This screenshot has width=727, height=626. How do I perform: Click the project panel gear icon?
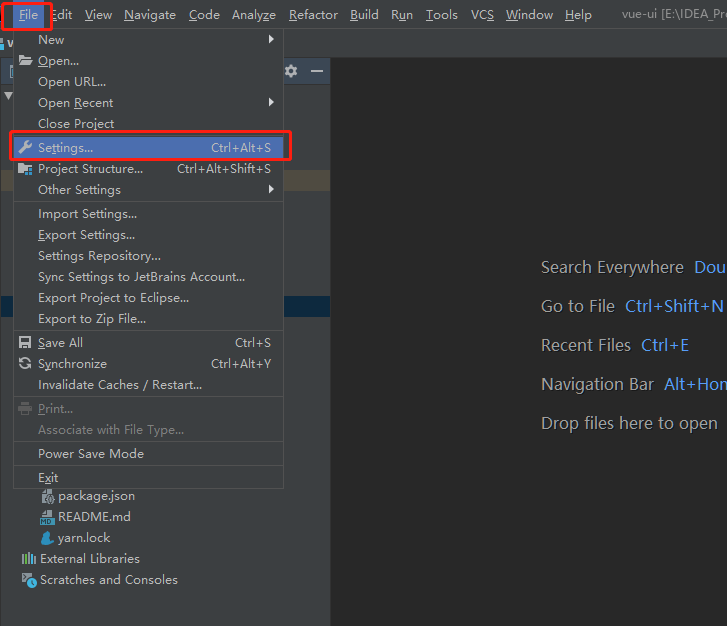pos(291,71)
